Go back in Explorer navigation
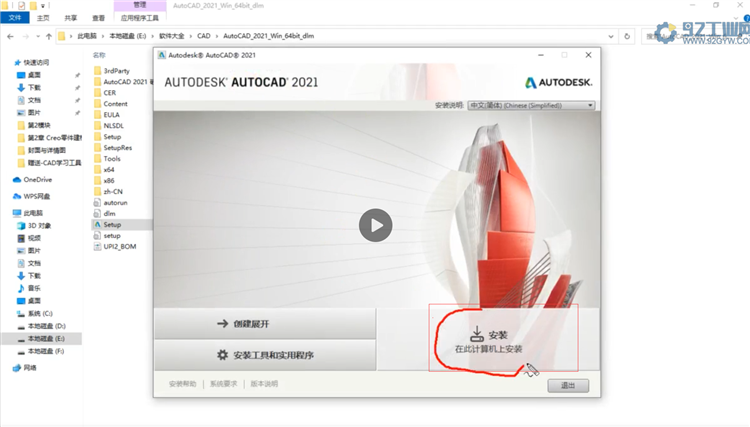Viewport: 750px width, 427px height. (x=11, y=36)
